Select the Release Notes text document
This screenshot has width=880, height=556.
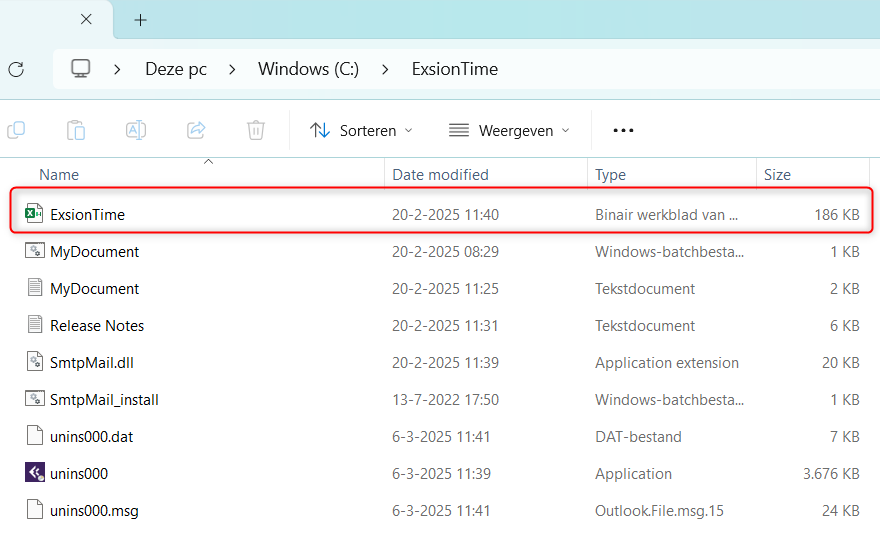(97, 325)
